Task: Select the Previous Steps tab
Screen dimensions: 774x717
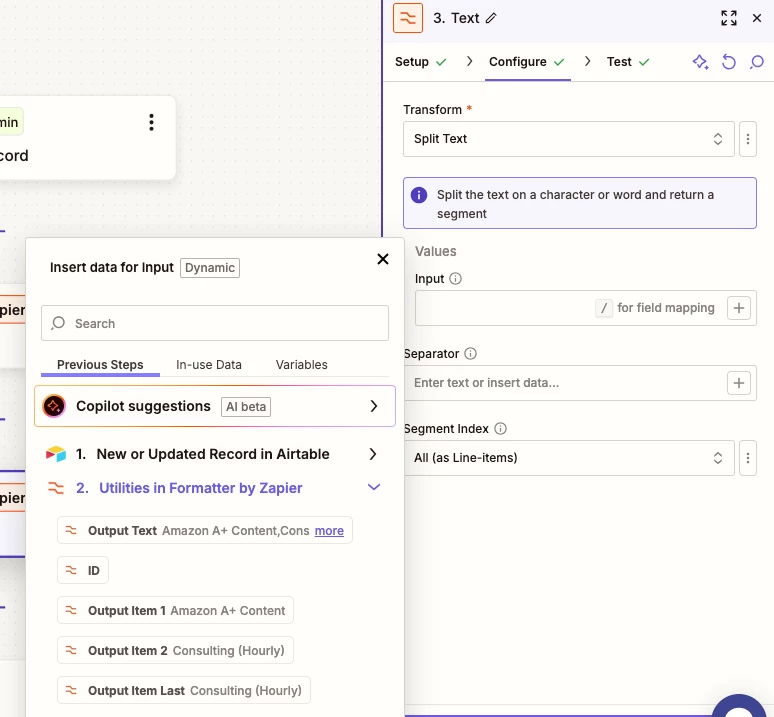Action: [x=100, y=365]
